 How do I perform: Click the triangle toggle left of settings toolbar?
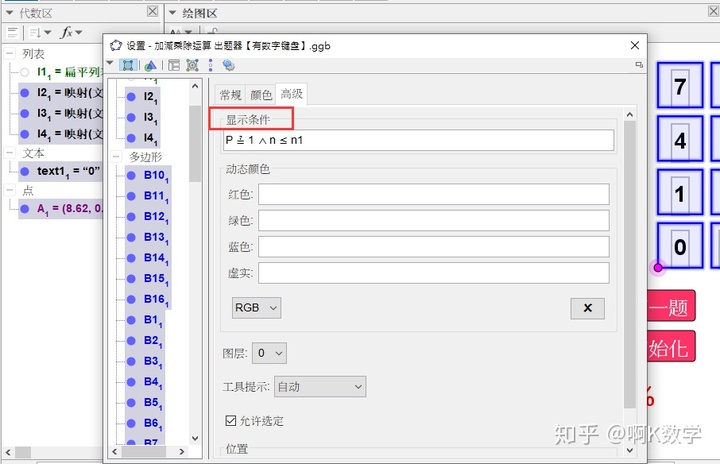click(110, 63)
